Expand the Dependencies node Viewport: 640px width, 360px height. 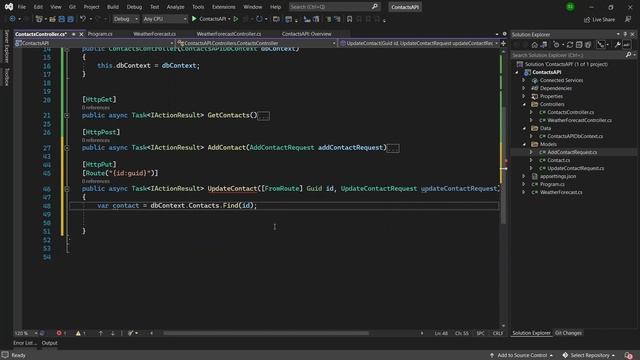524,88
